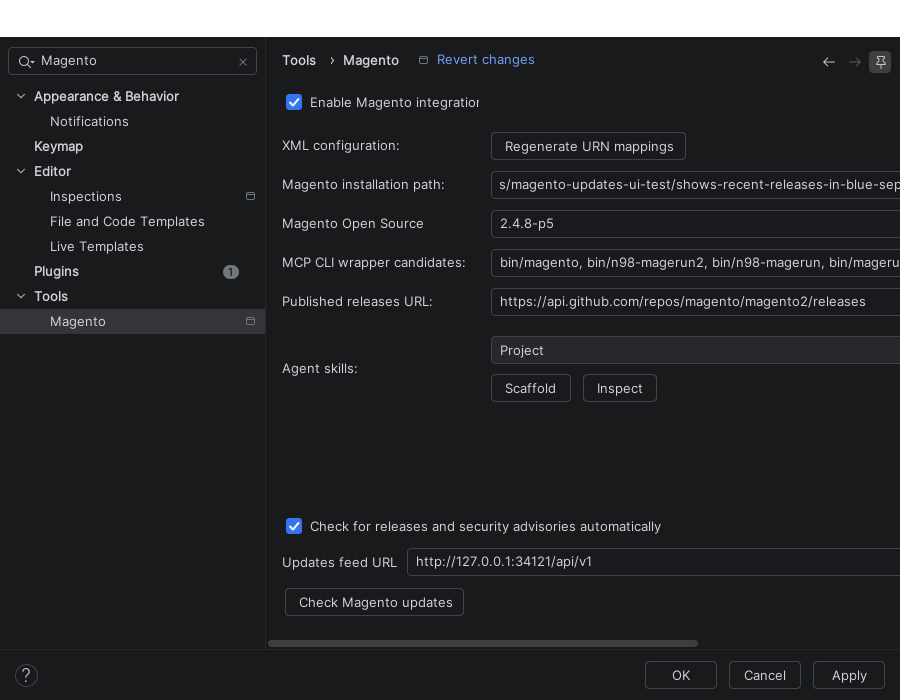Click the Updates feed URL field
Image resolution: width=900 pixels, height=700 pixels.
pyautogui.click(x=653, y=562)
